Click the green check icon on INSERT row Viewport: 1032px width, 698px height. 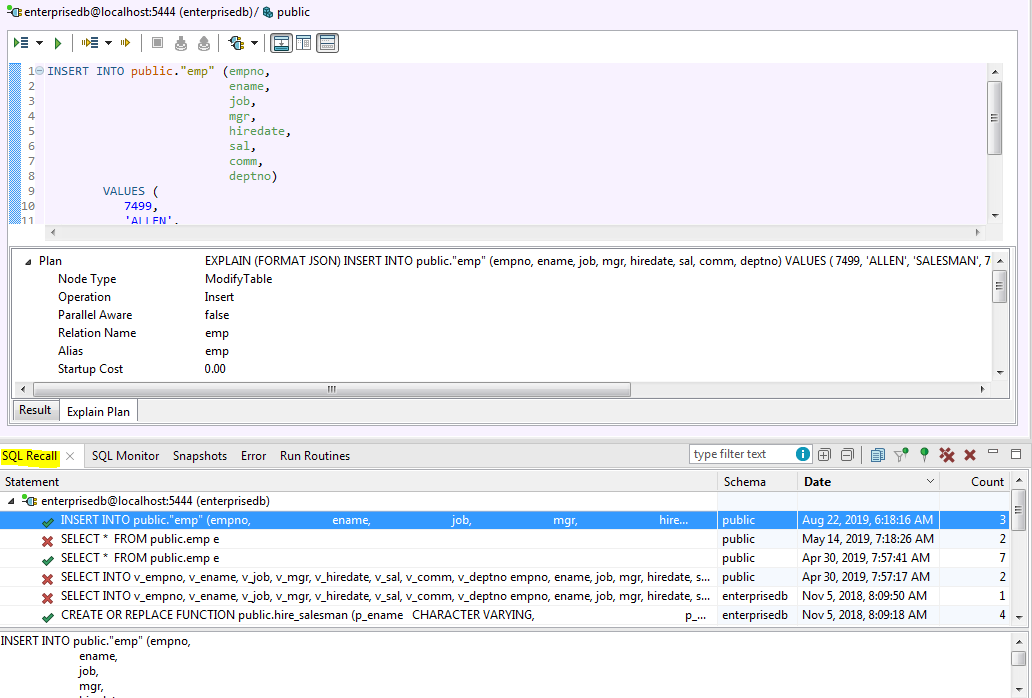point(47,522)
